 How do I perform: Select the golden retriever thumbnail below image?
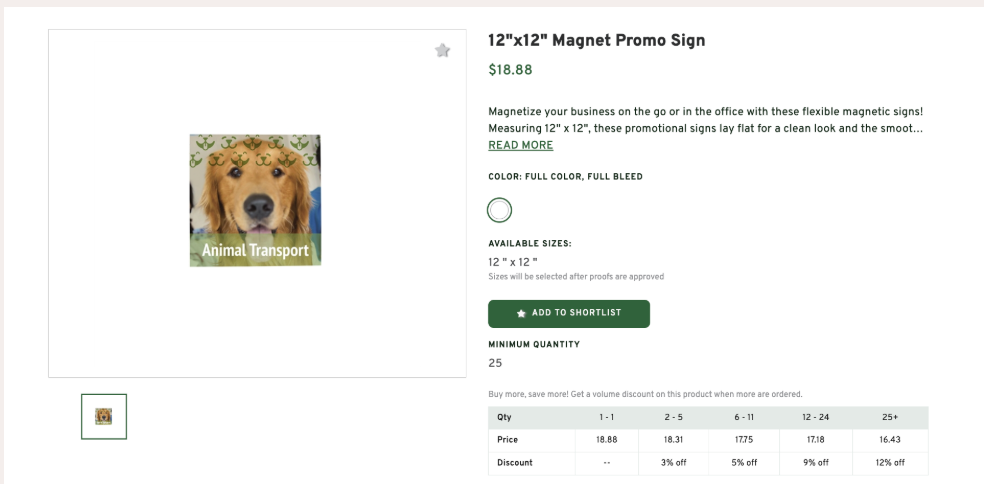pos(104,415)
